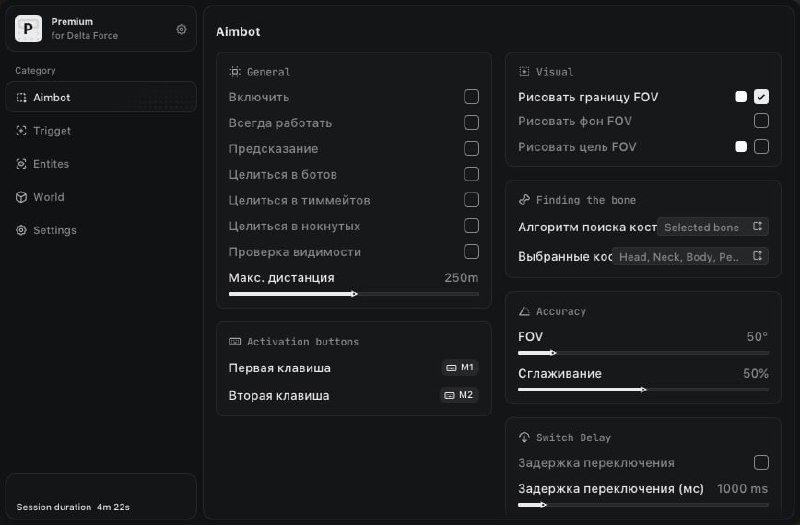Enable the "Включить" checkbox

pyautogui.click(x=471, y=97)
